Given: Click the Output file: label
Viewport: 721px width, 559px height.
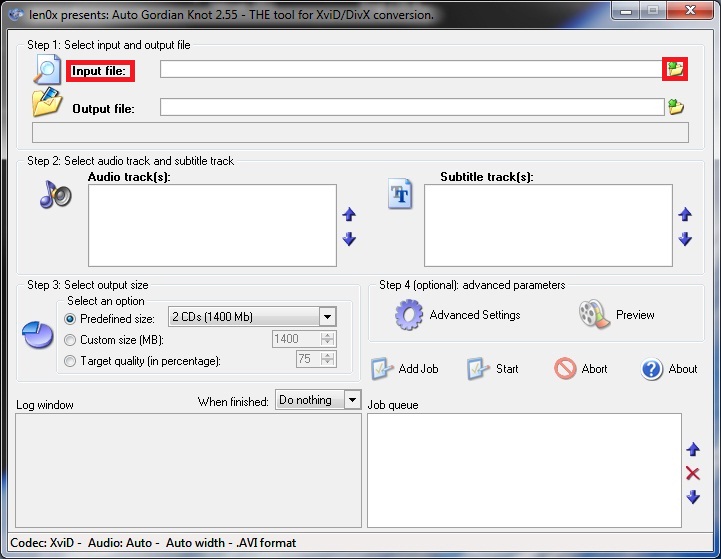Looking at the screenshot, I should click(x=103, y=109).
